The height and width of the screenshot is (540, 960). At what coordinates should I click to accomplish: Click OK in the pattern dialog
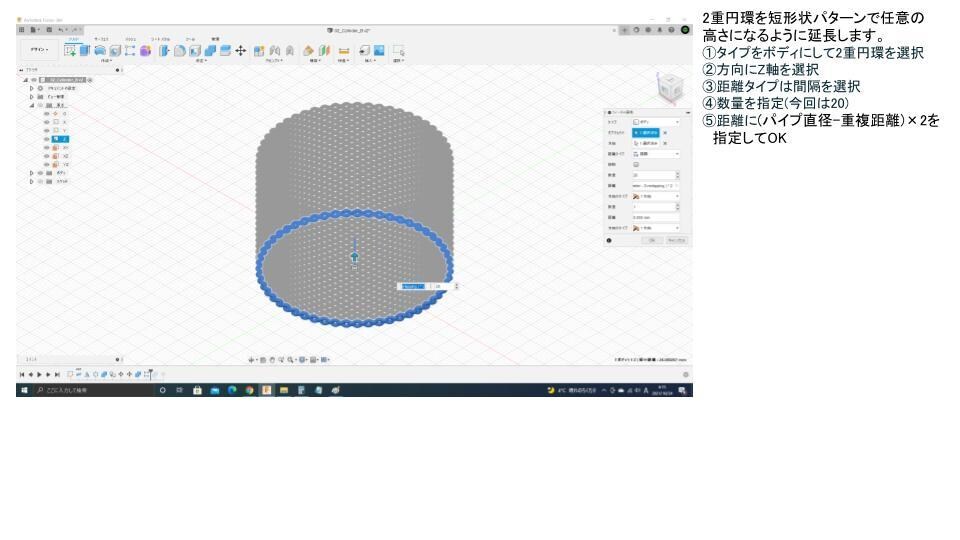click(653, 241)
